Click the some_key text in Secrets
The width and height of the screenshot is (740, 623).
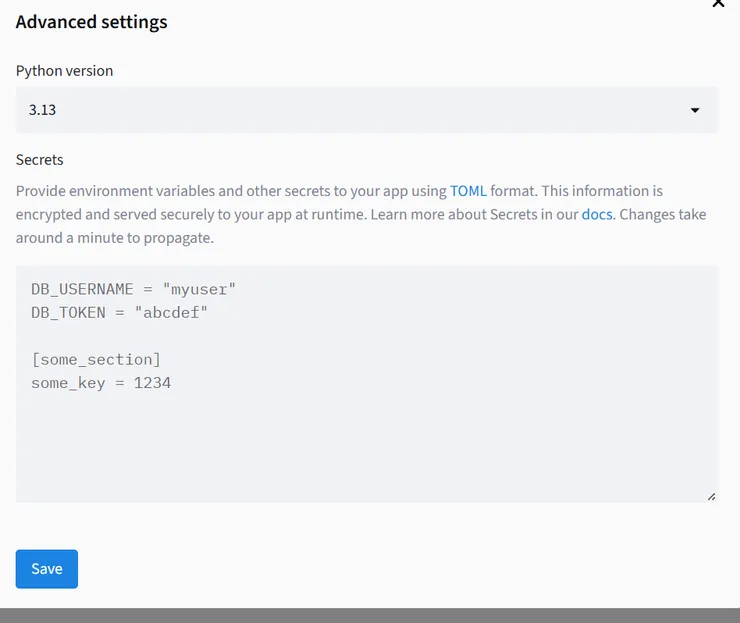click(68, 383)
